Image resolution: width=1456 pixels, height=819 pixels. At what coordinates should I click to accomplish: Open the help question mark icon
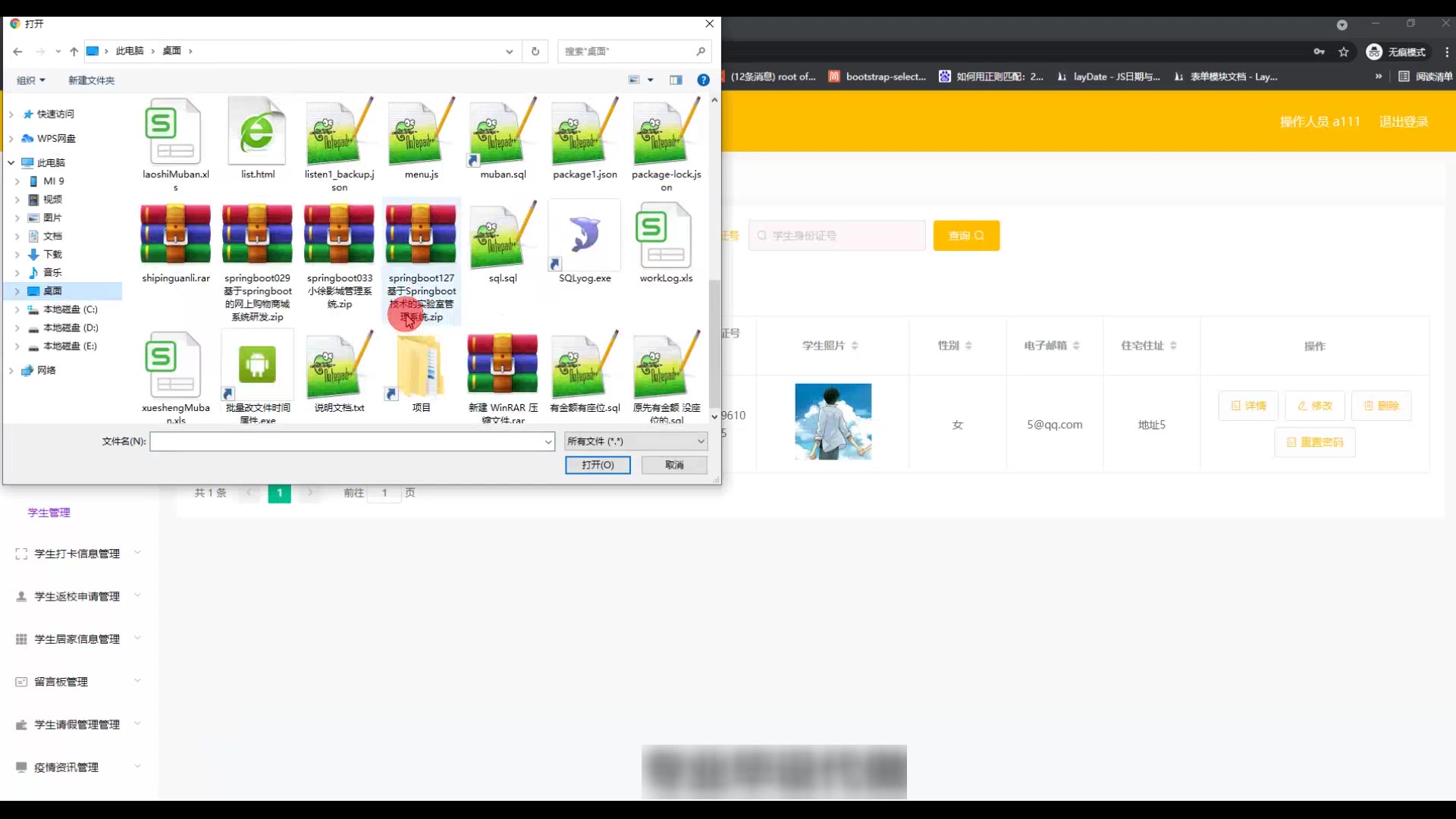(703, 80)
